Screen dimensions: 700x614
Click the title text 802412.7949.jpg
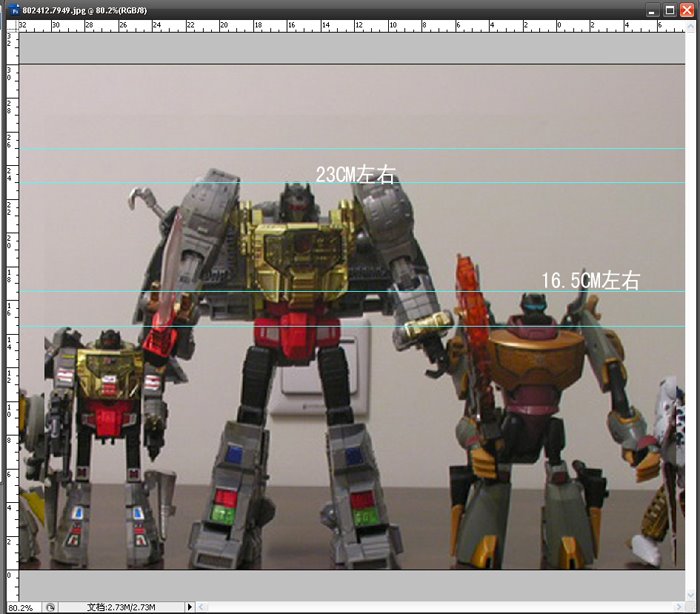pyautogui.click(x=54, y=10)
